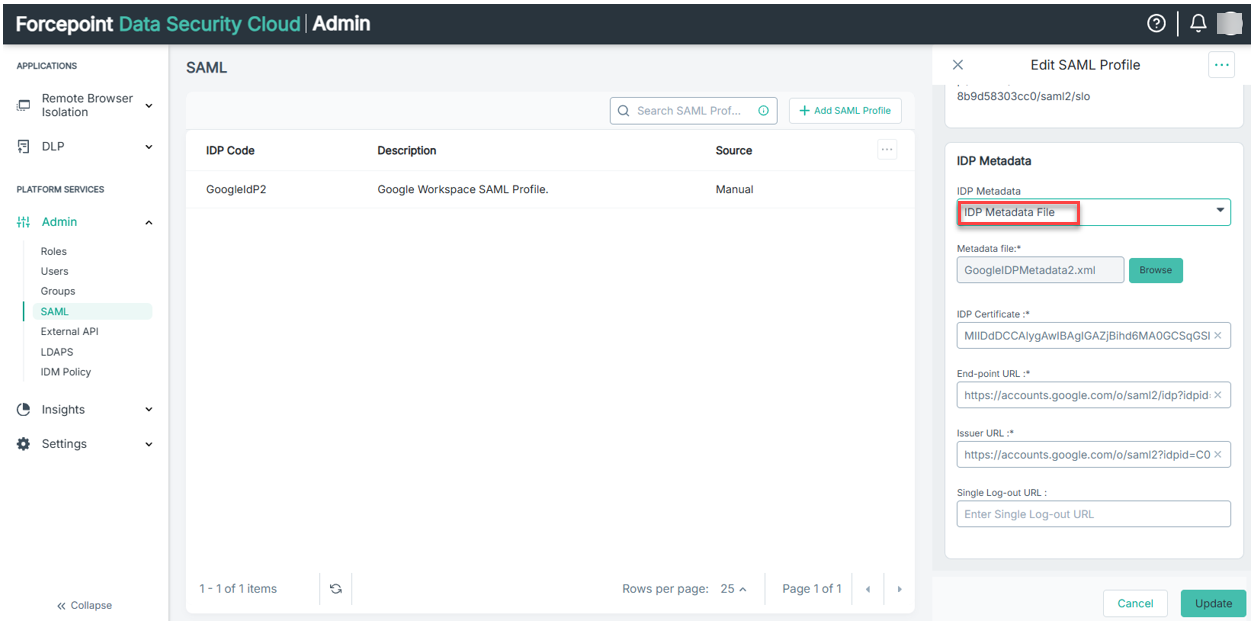This screenshot has width=1260, height=637.
Task: Go to the LDAPS page
Action: (x=57, y=352)
